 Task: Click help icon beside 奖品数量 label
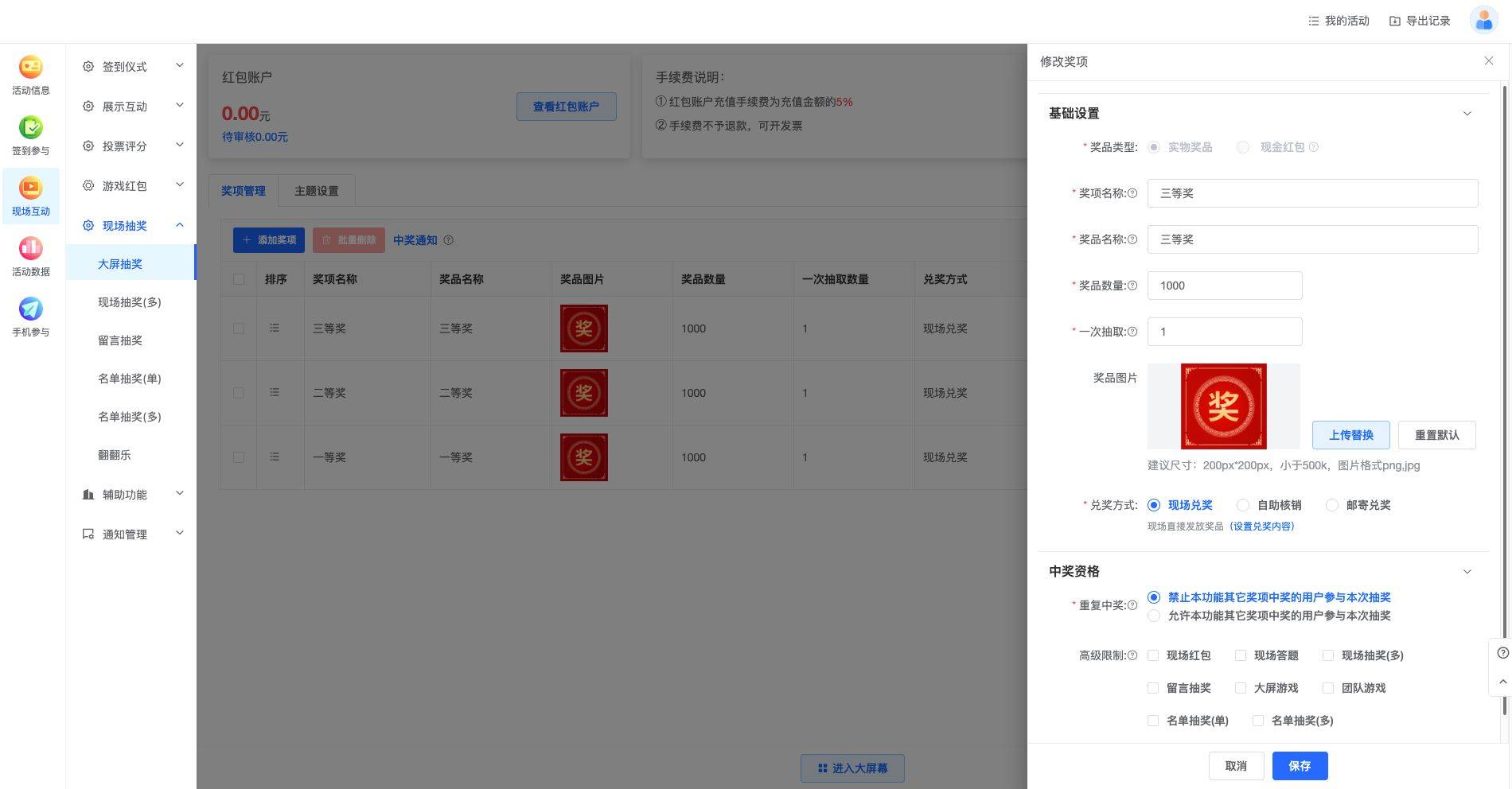point(1132,286)
